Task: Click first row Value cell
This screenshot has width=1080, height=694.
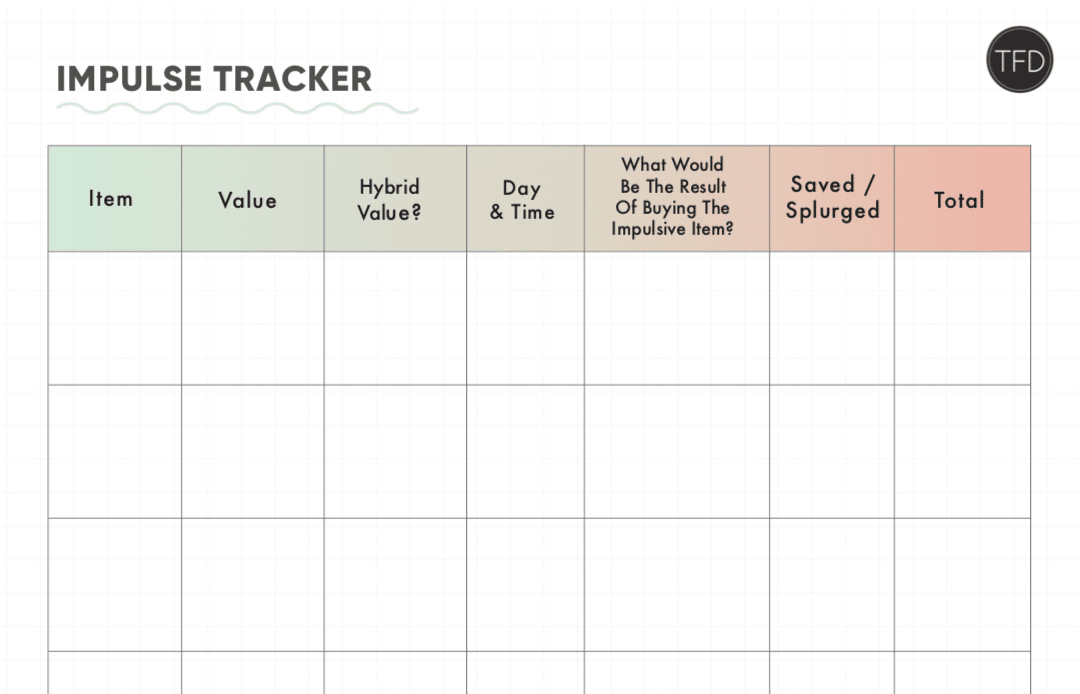Action: tap(253, 318)
